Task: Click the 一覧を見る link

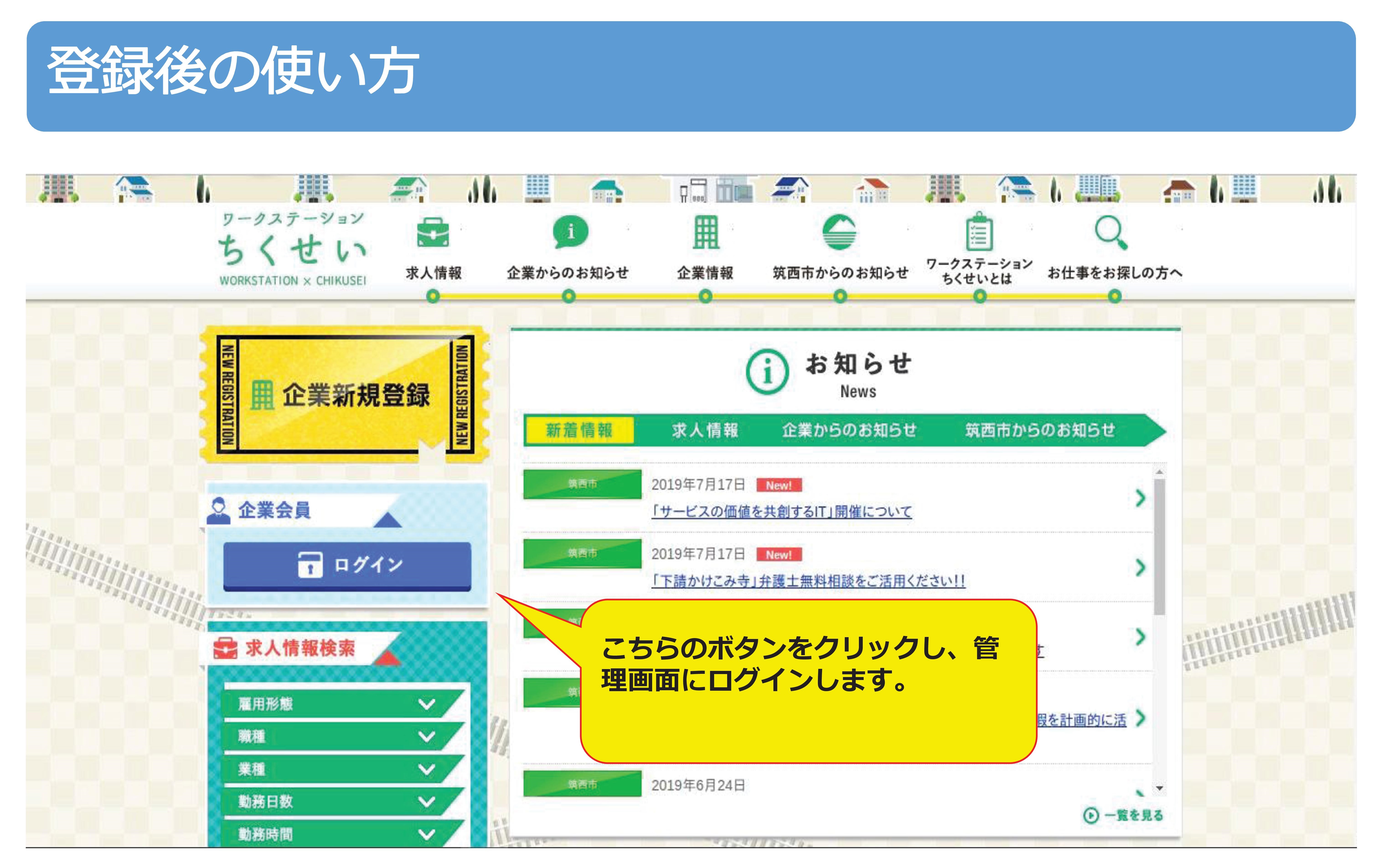Action: coord(1123,815)
